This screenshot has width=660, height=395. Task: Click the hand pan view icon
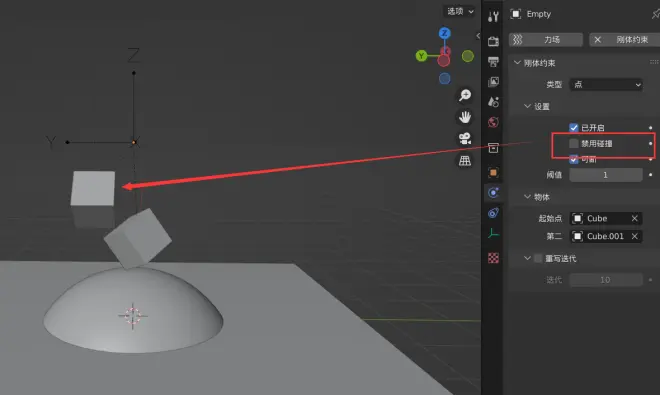coord(465,117)
